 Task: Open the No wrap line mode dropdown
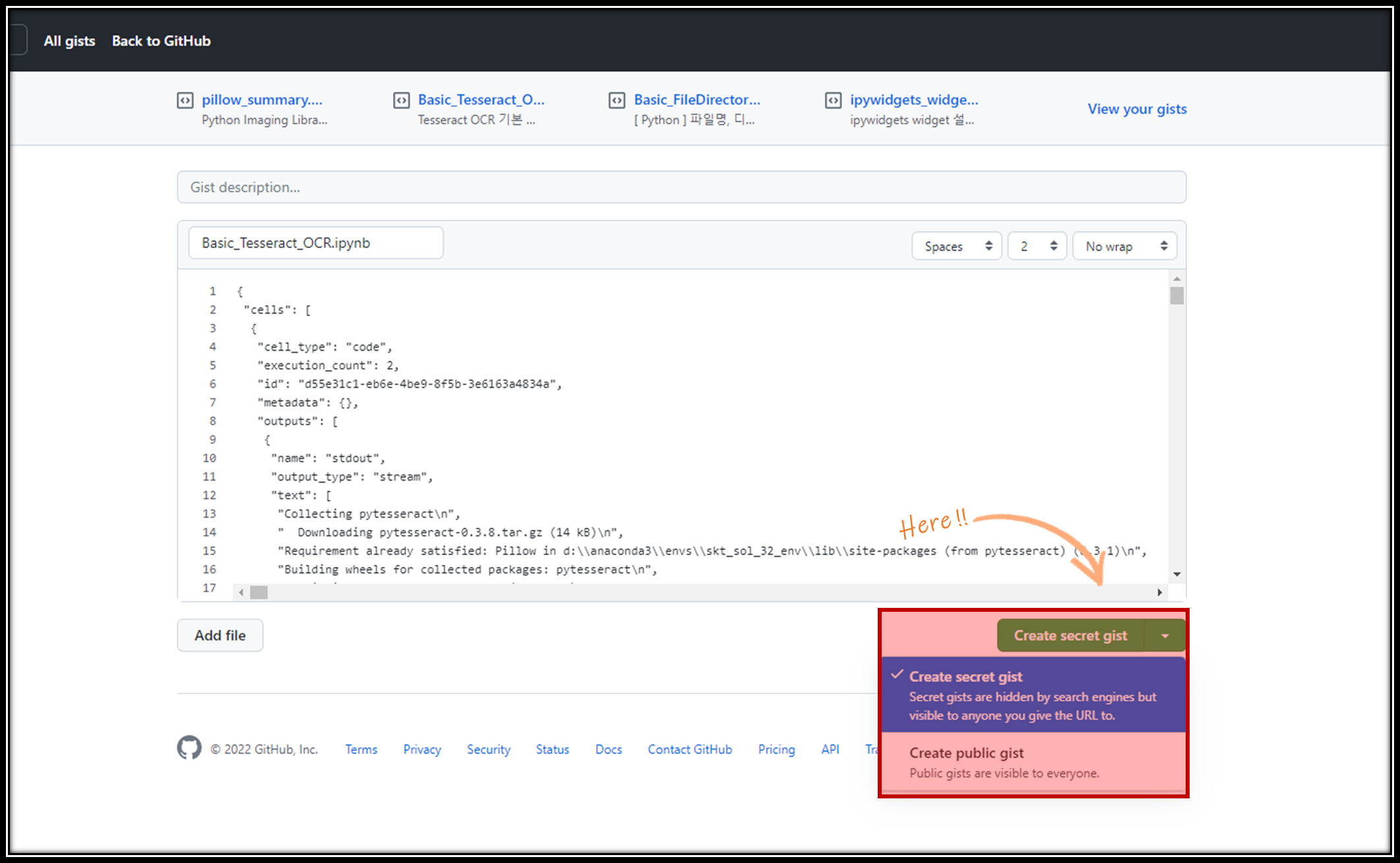point(1125,246)
